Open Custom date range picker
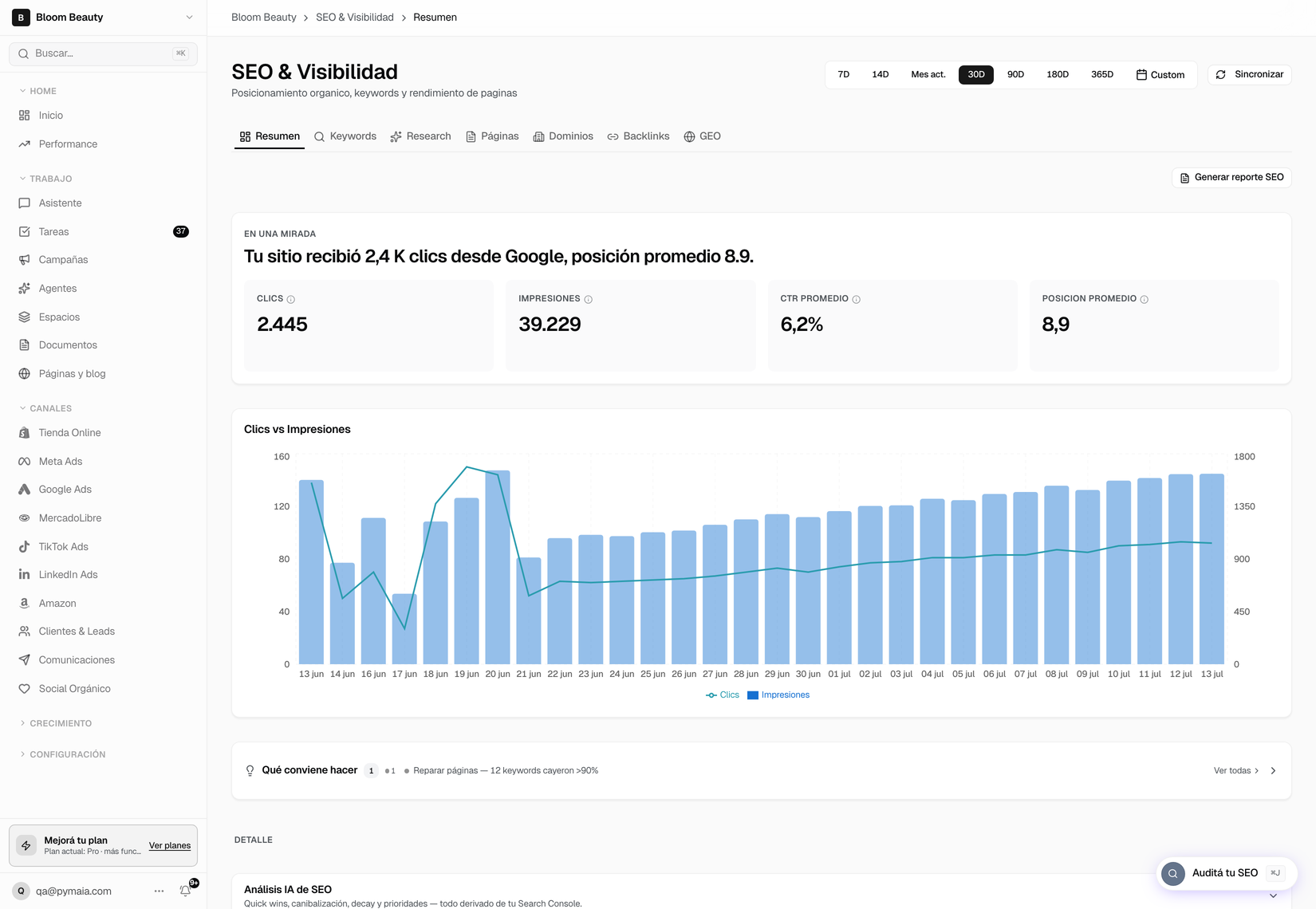Viewport: 1316px width, 909px height. point(1160,75)
